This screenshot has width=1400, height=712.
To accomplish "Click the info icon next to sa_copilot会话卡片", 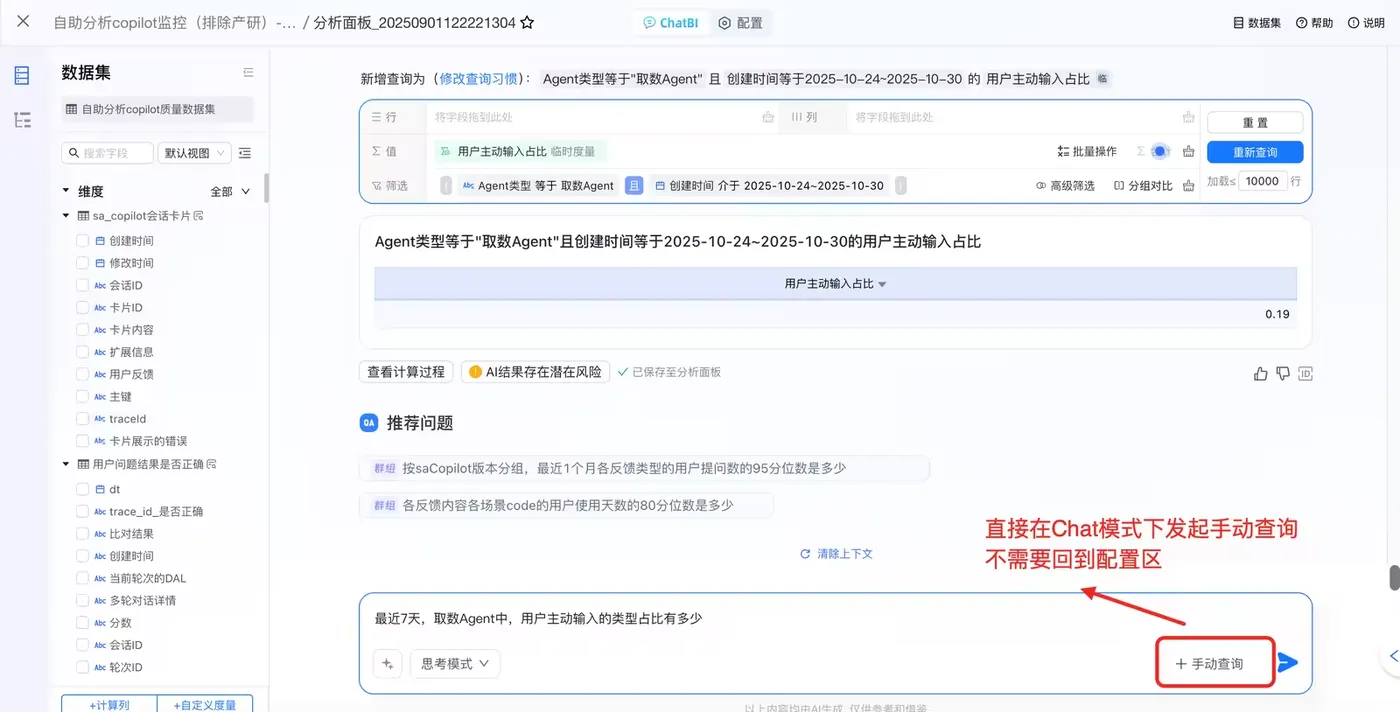I will point(198,216).
